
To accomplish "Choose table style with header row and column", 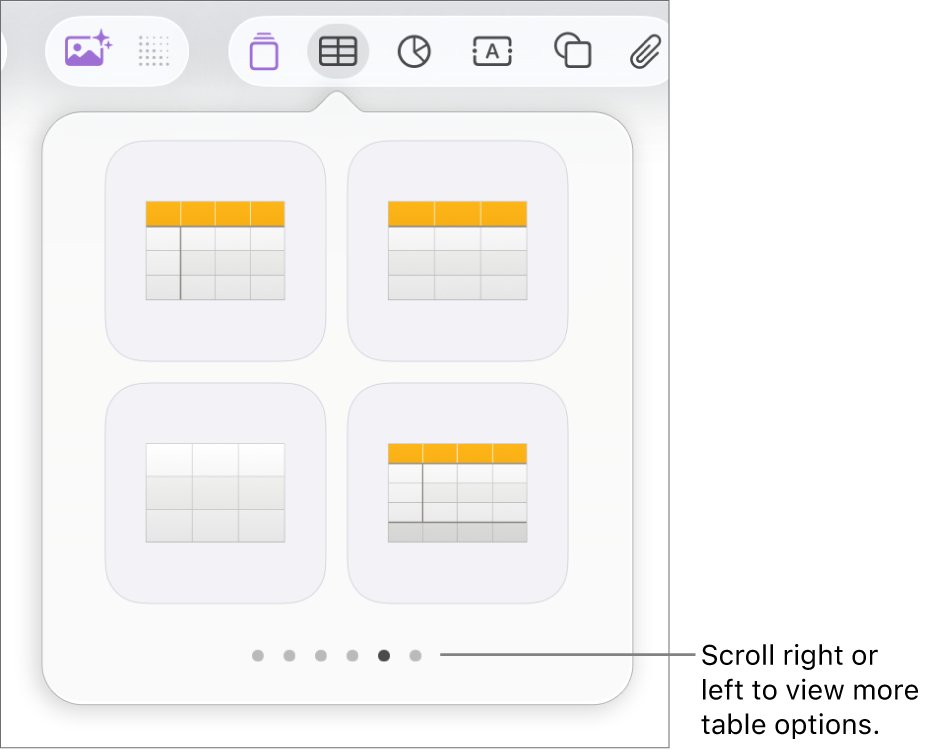I will pos(216,251).
